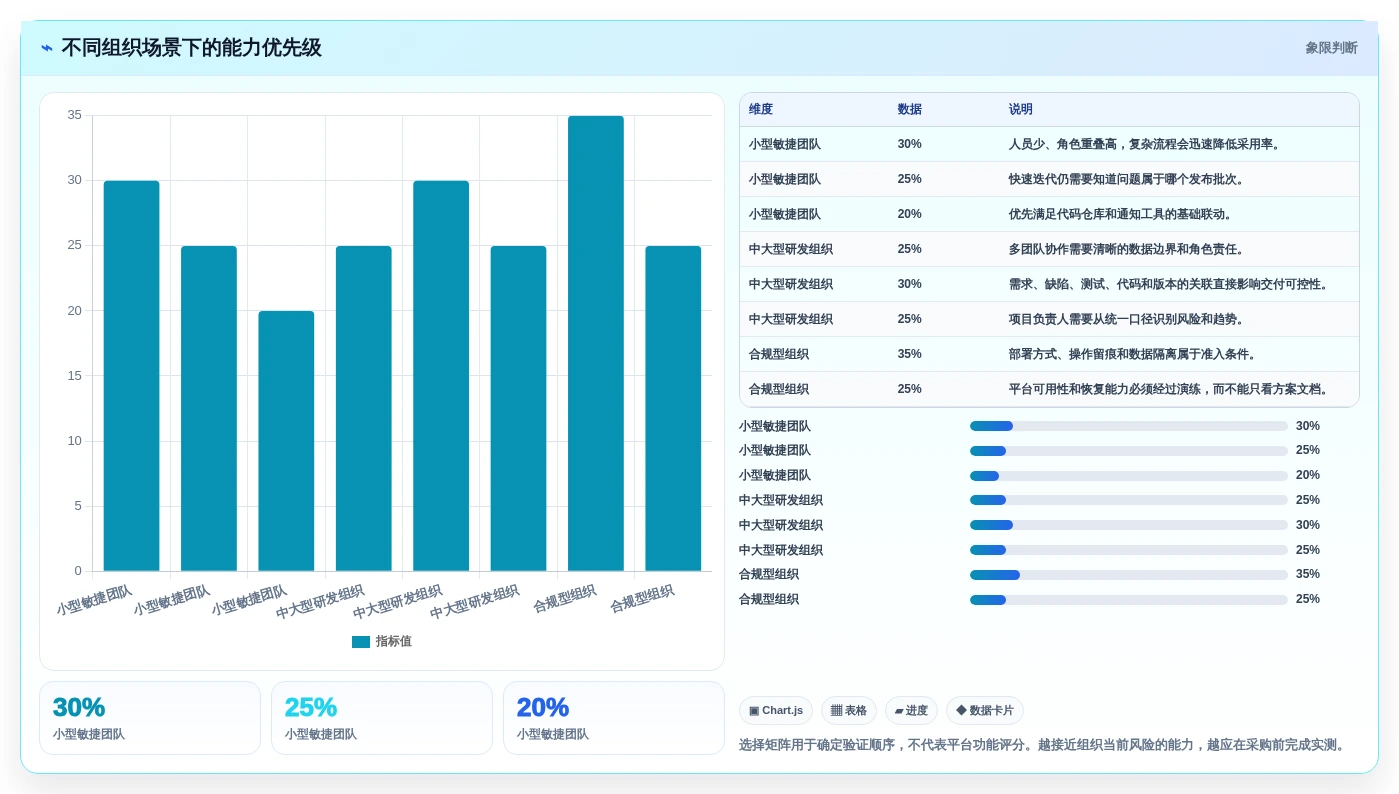The image size is (1399, 794).
Task: Select the last chart bar for 合规型组织
Action: tap(673, 408)
